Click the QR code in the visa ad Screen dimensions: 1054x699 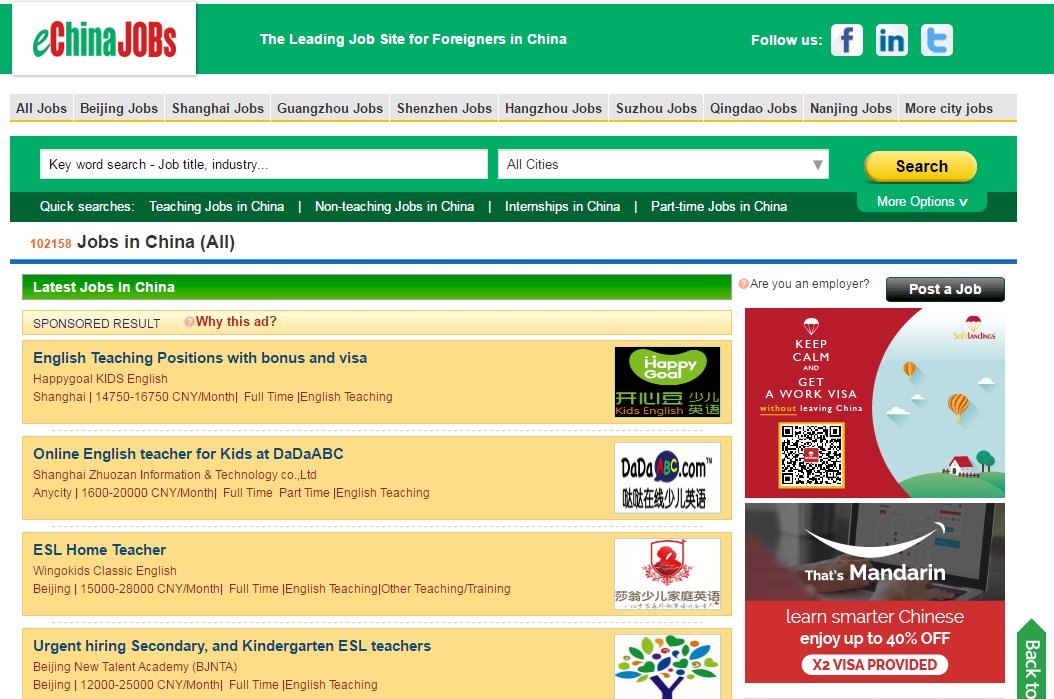[811, 455]
